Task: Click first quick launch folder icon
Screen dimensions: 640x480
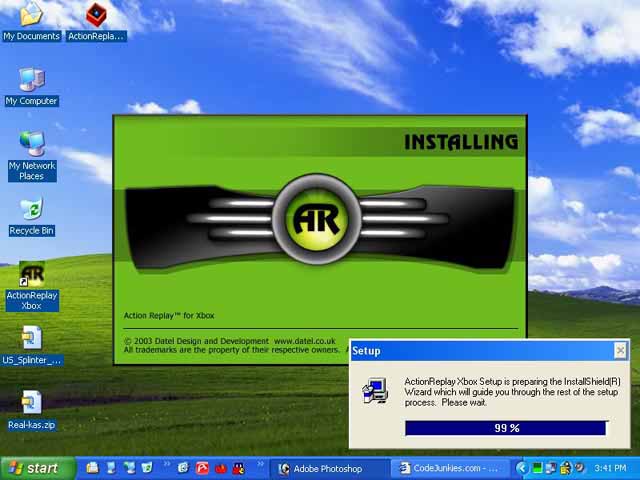Action: 92,468
